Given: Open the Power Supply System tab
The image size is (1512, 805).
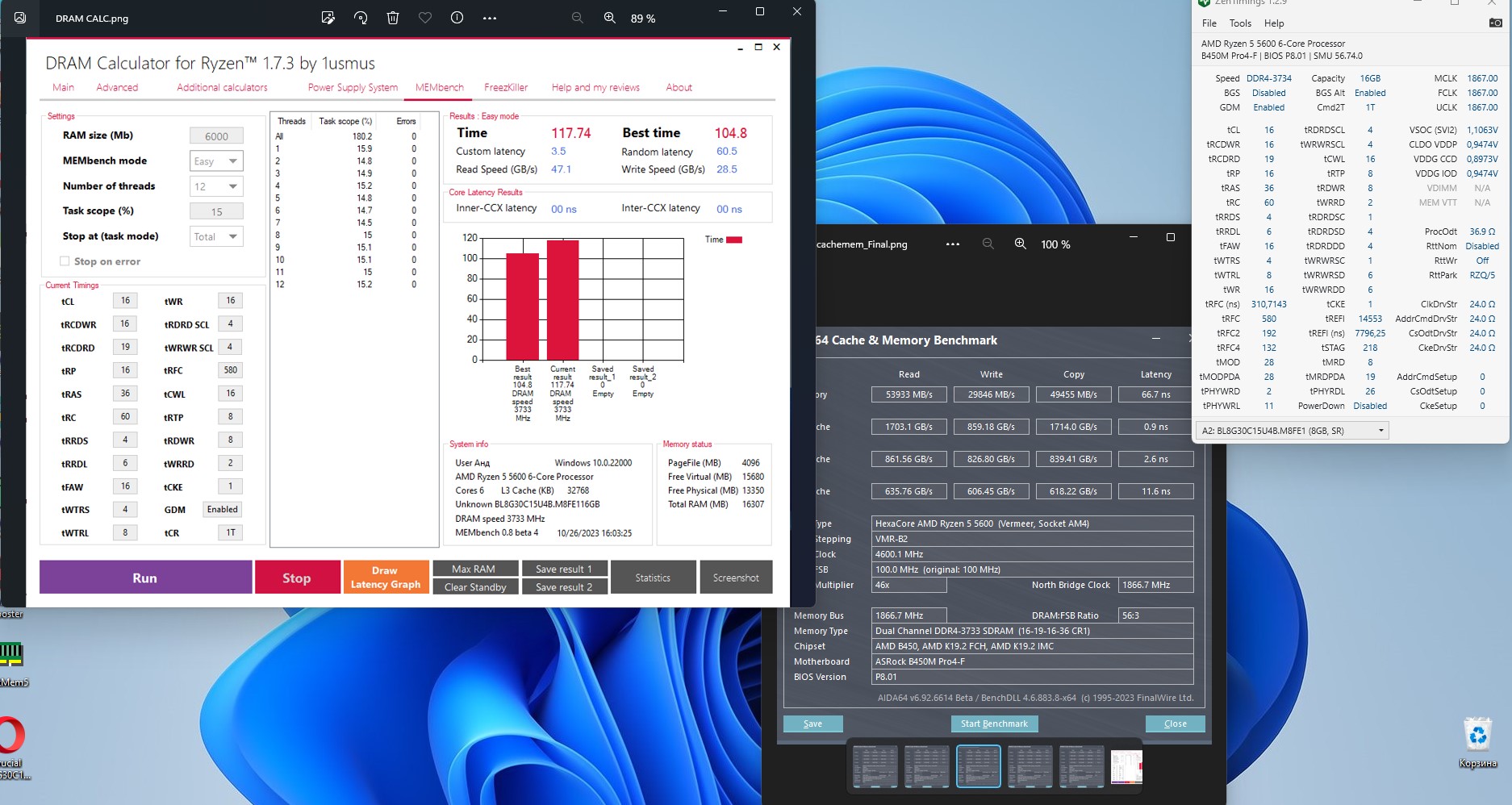Looking at the screenshot, I should [x=353, y=87].
